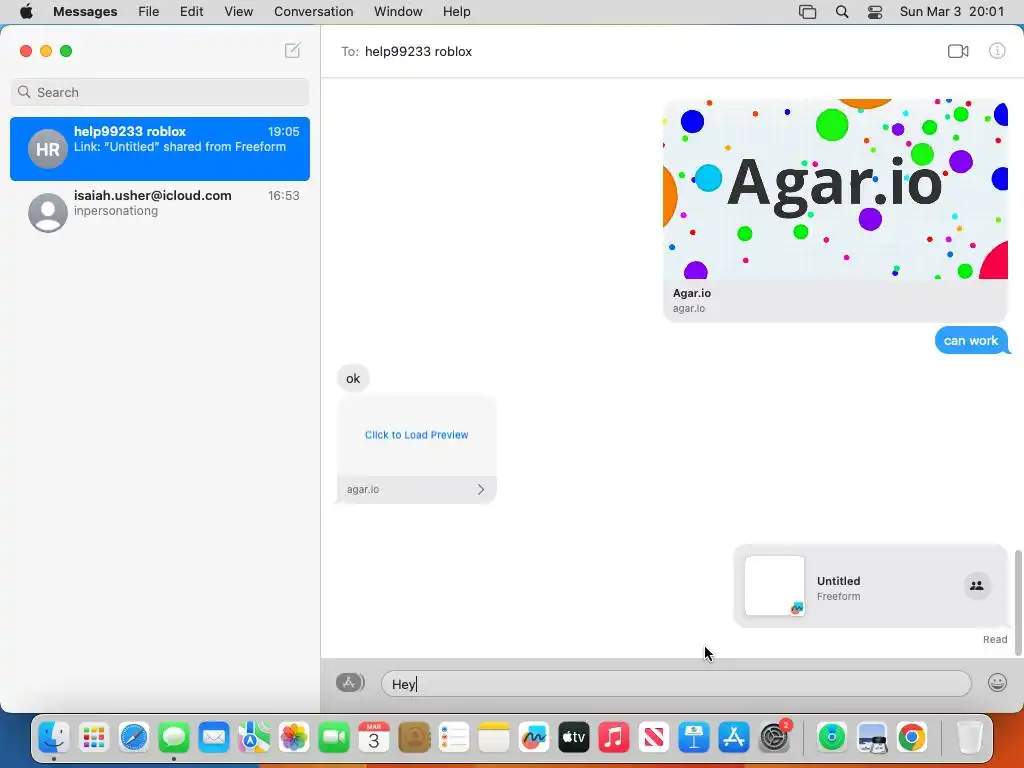1024x768 pixels.
Task: Click the Stage Manager menu bar icon
Action: click(808, 12)
